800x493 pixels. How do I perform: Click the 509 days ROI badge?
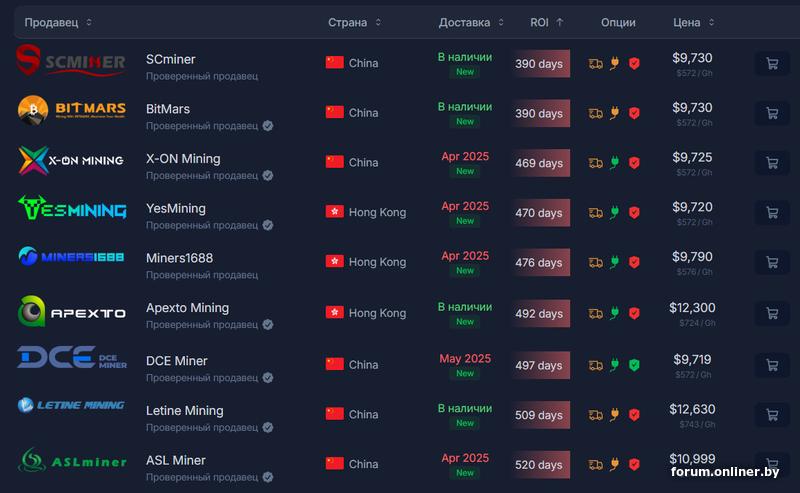(540, 415)
